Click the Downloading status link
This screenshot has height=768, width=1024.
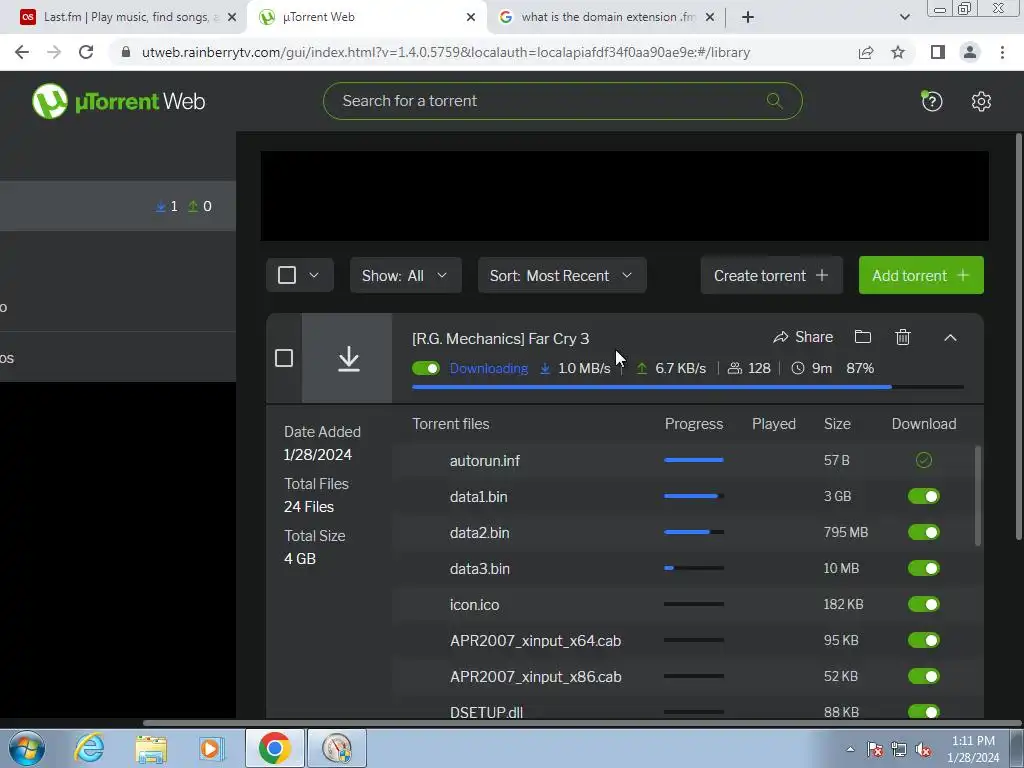tap(488, 368)
